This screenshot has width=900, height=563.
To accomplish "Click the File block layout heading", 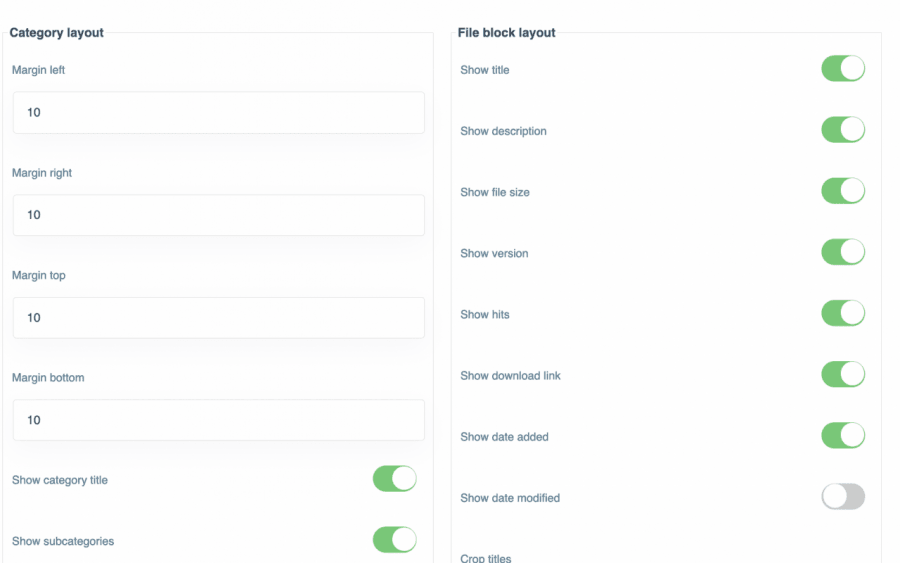I will coord(506,33).
